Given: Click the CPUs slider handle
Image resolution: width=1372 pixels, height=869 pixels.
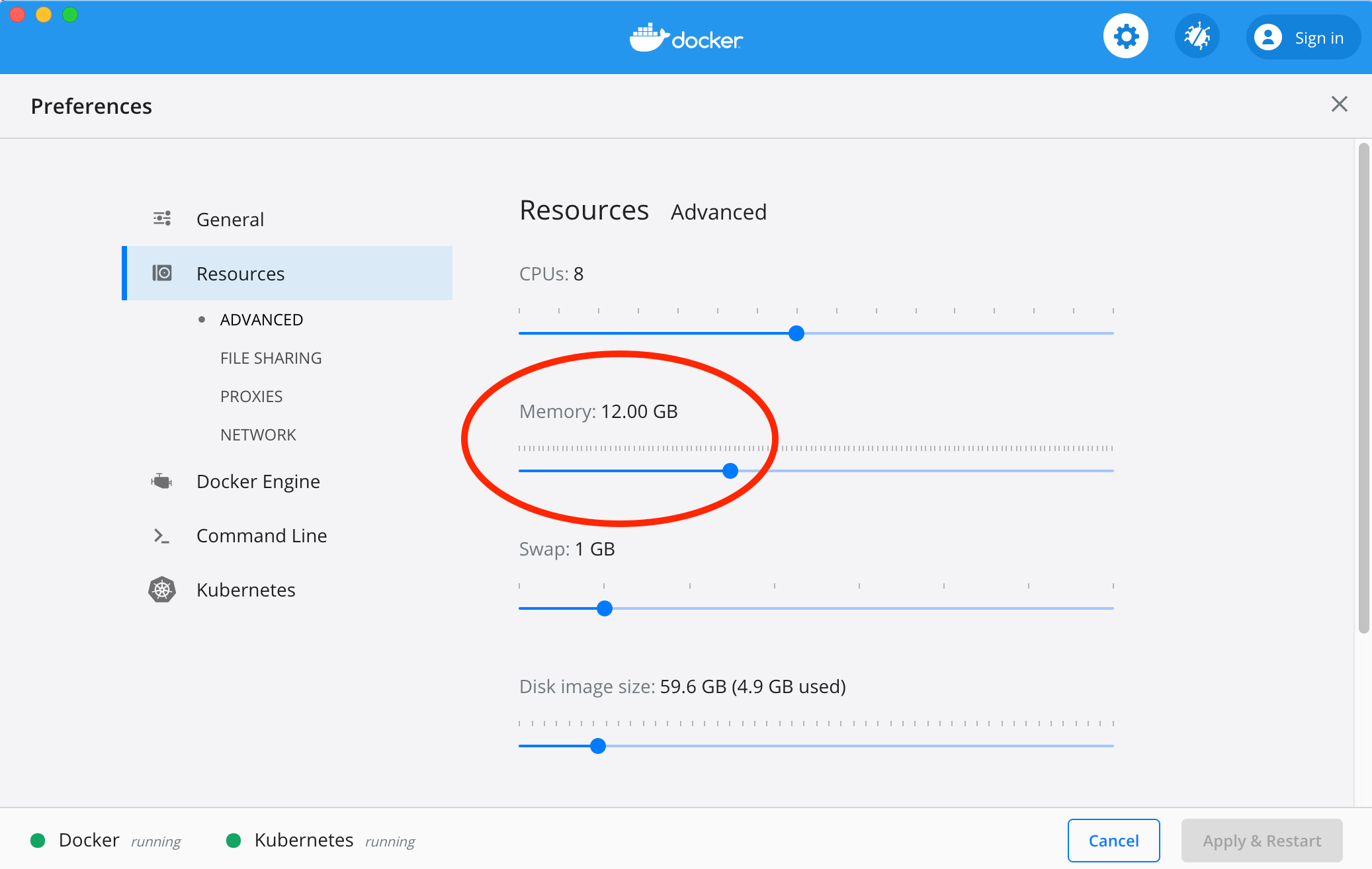Looking at the screenshot, I should pos(796,333).
